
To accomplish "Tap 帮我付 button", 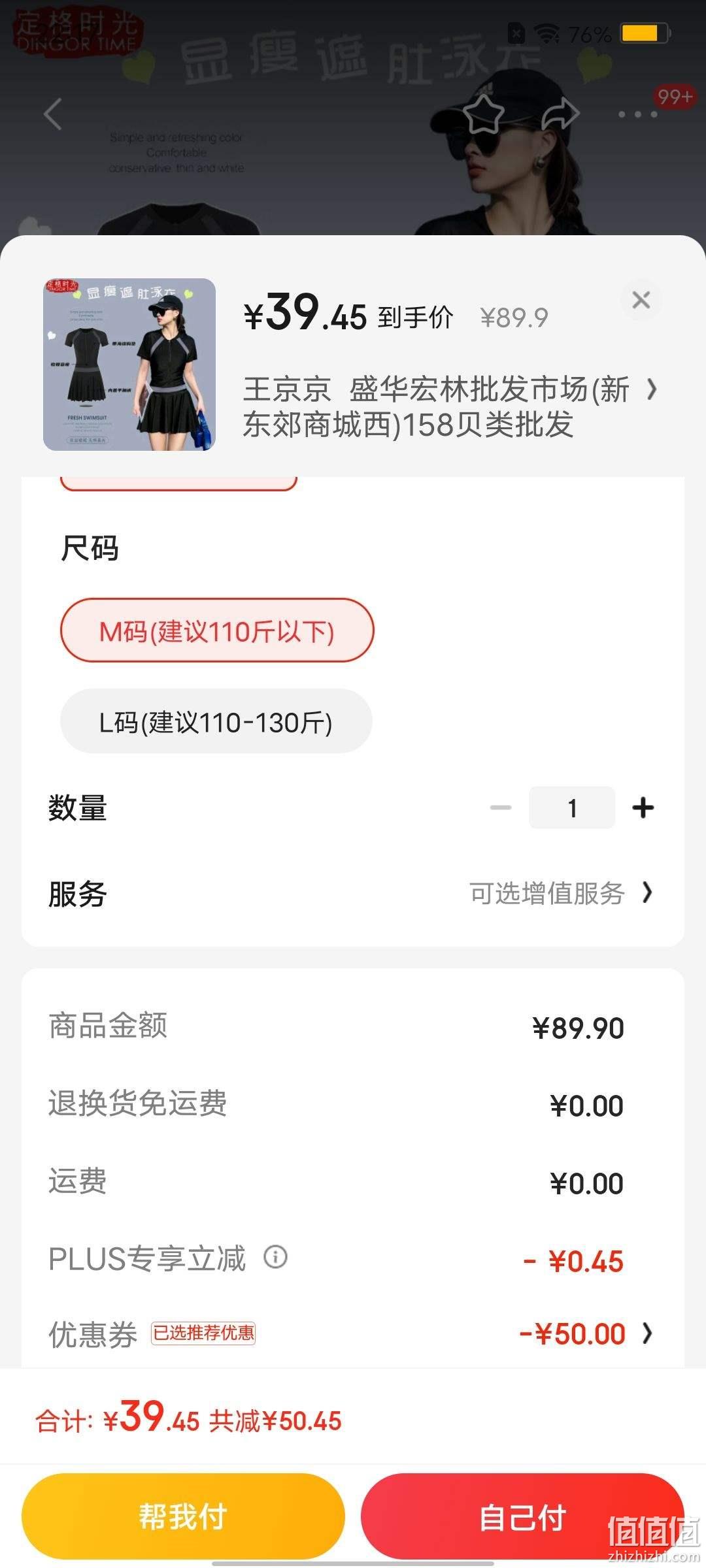I will tap(183, 1516).
